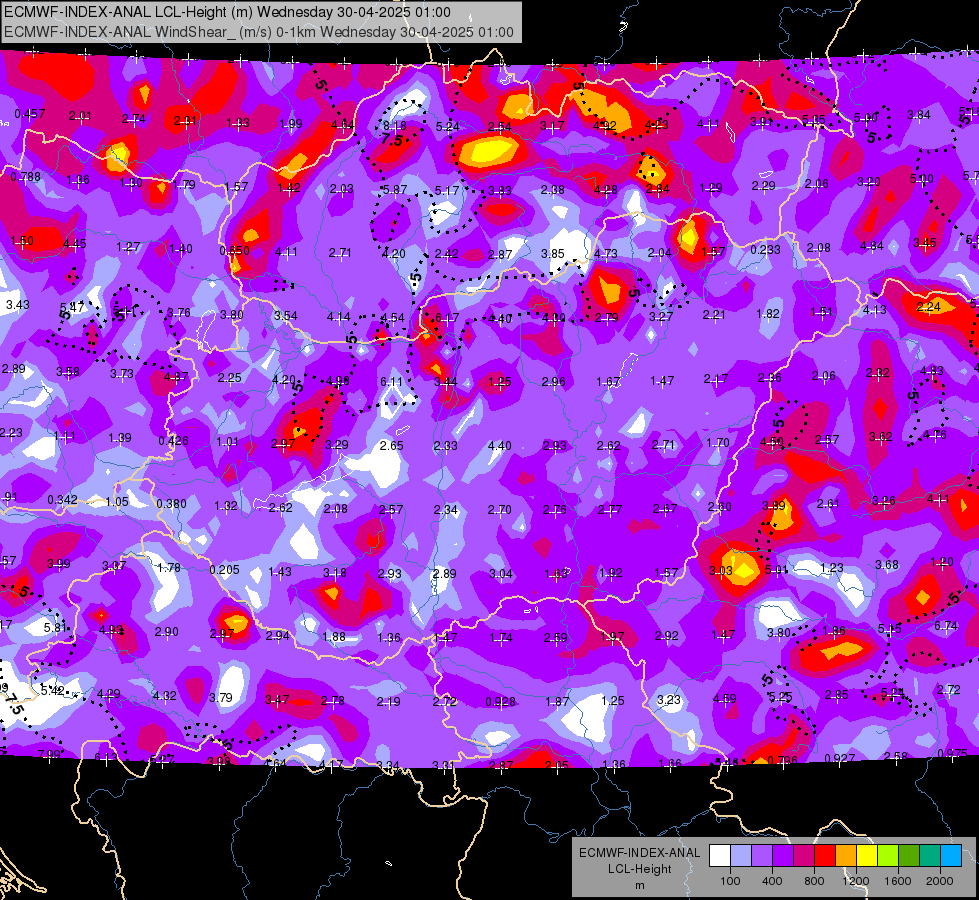Screen dimensions: 979x900
Task: Click the grid value 6.17
Action: point(447,318)
